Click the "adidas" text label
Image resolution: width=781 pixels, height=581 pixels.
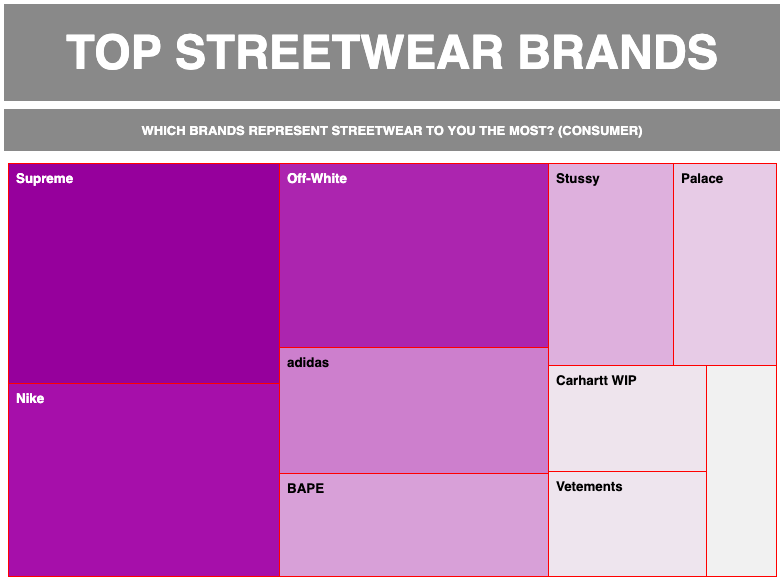pos(308,363)
